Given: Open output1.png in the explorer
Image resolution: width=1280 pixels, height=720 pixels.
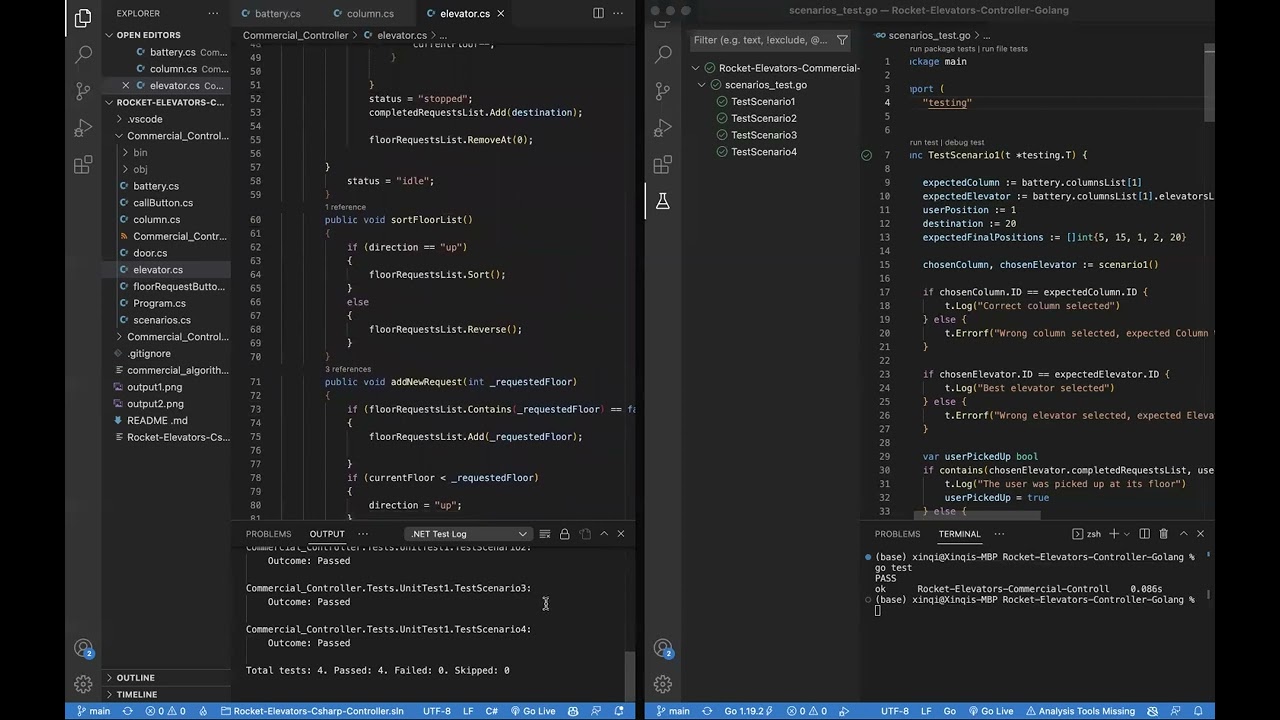Looking at the screenshot, I should click(154, 387).
